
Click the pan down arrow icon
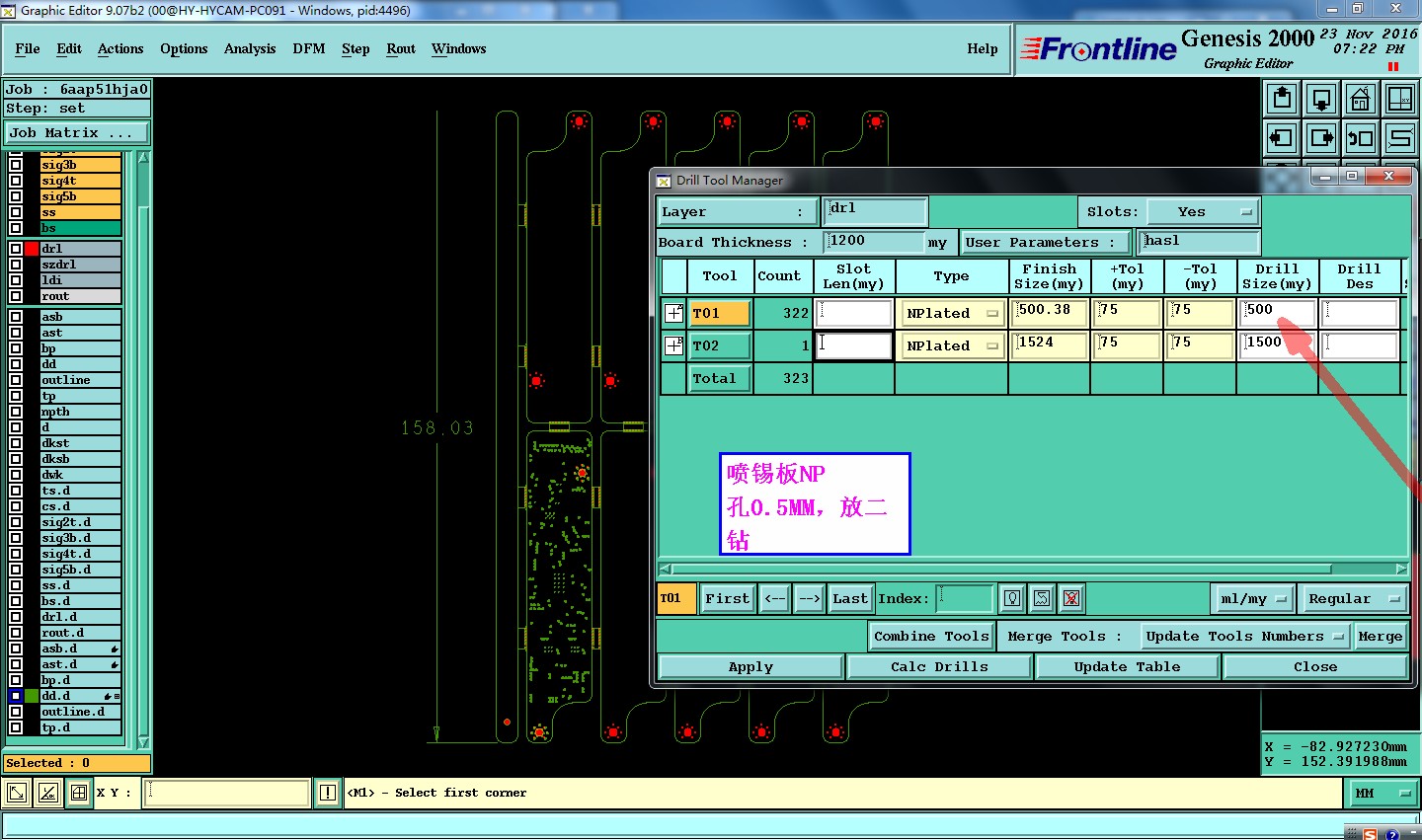(x=1321, y=99)
